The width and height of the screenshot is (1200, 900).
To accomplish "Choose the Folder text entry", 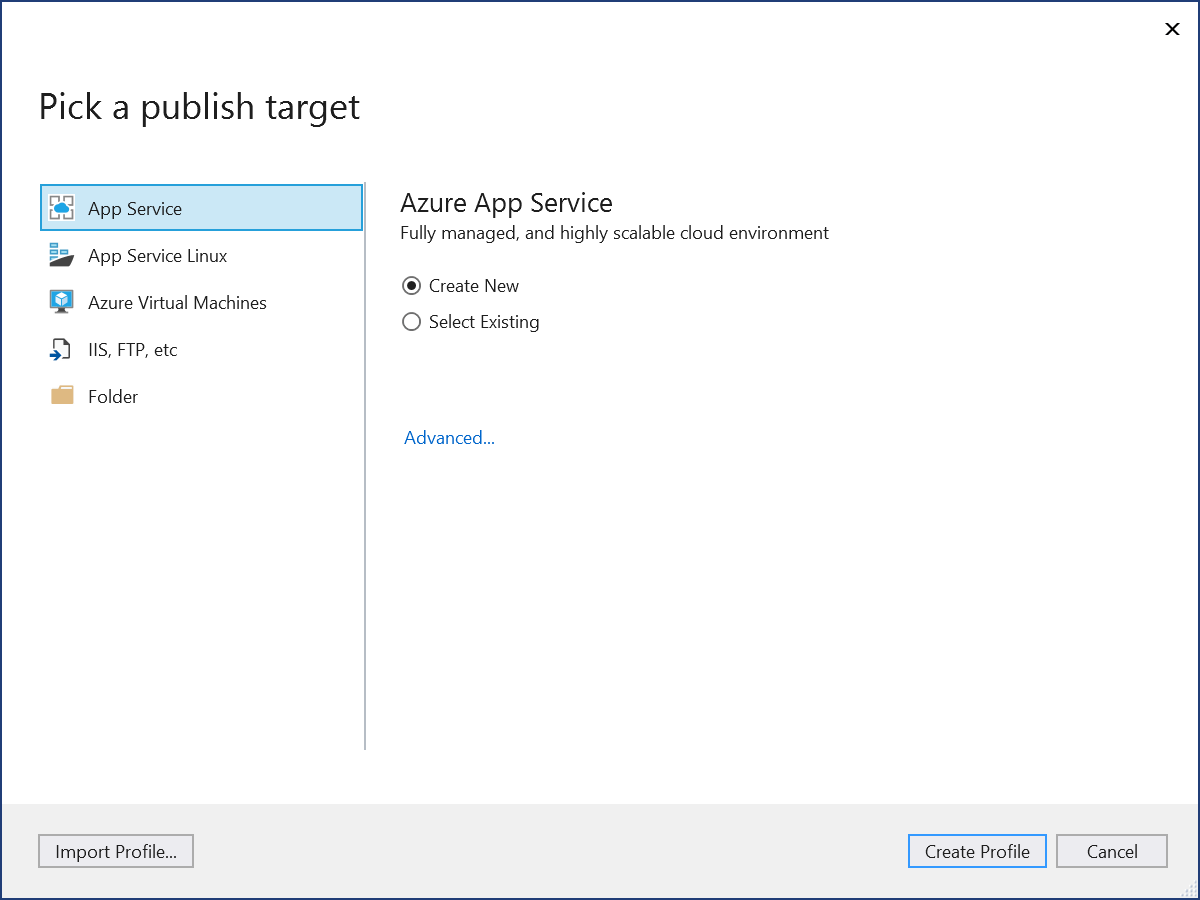I will [113, 397].
